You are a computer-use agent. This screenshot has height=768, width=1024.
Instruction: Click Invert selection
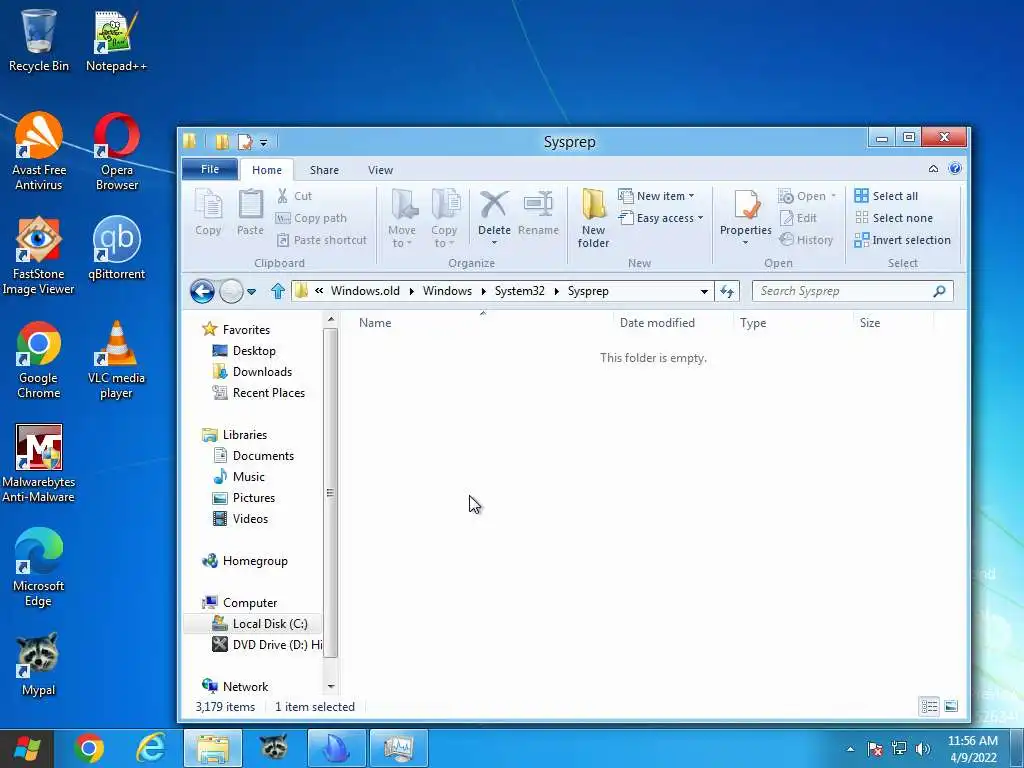[903, 240]
